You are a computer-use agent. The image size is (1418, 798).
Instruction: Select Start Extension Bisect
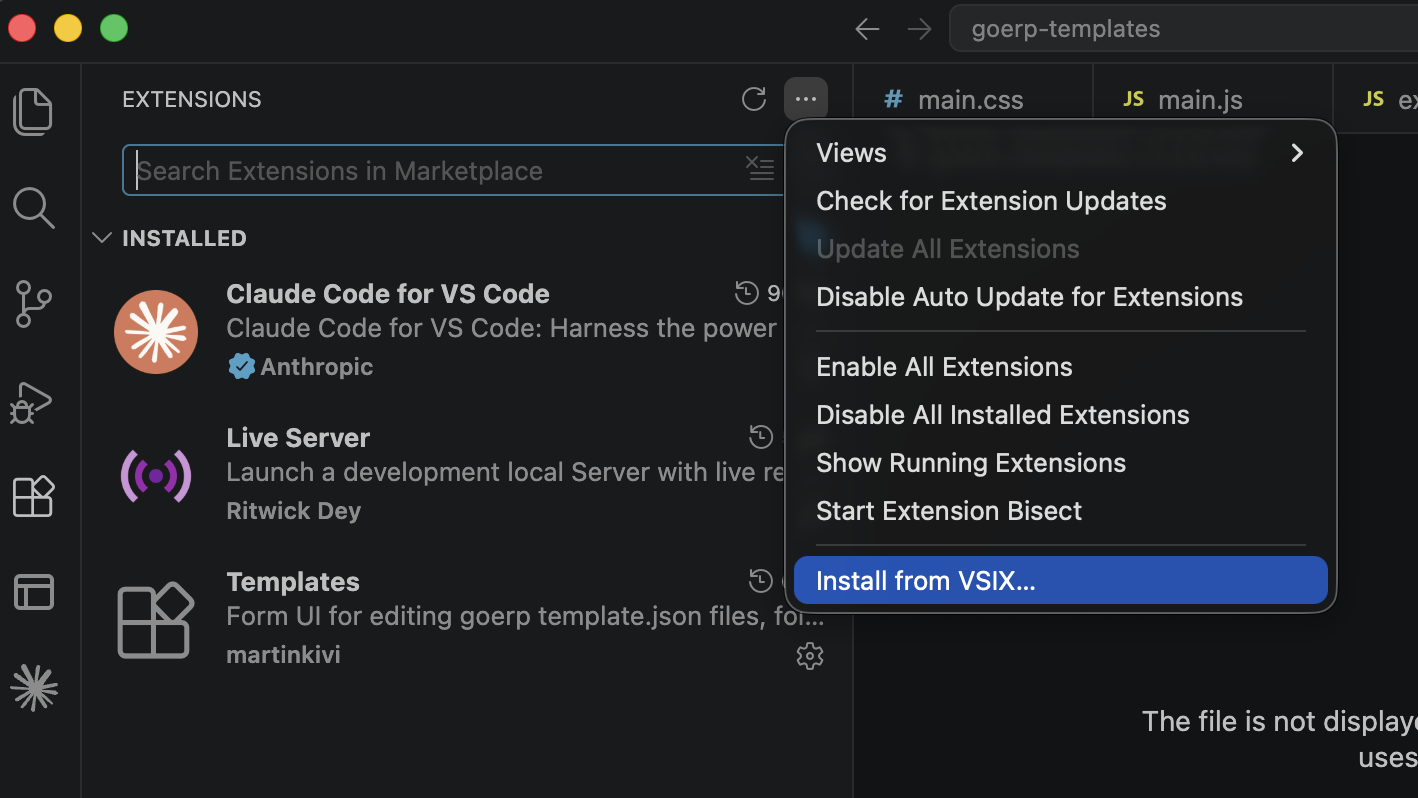point(1060,511)
